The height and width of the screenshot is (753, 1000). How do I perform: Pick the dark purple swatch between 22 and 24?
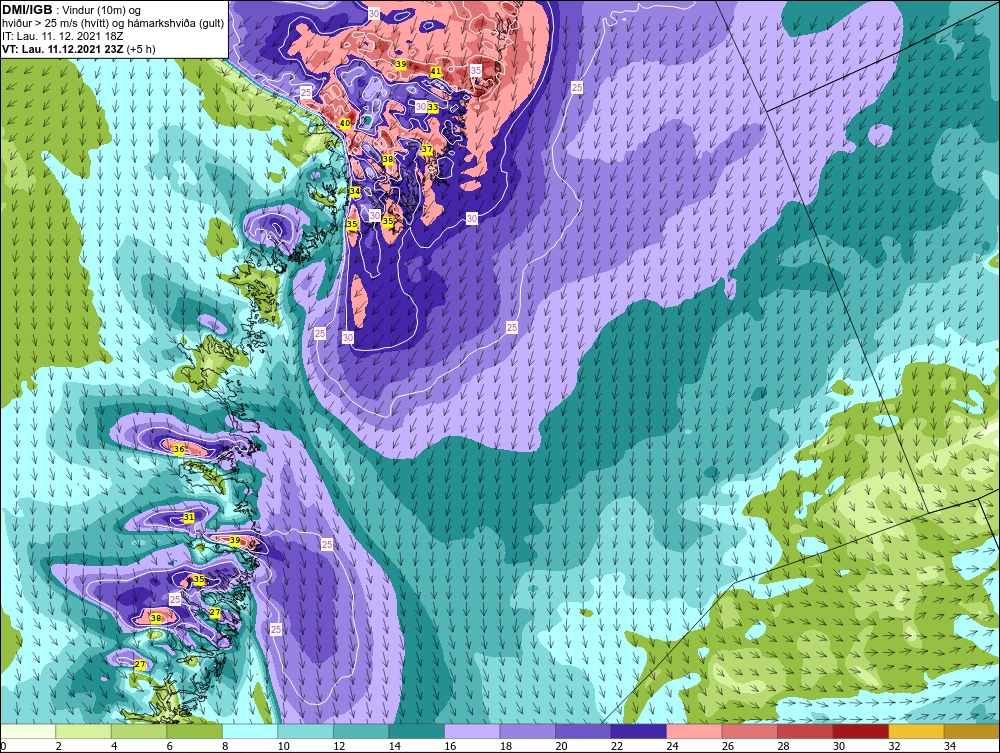click(638, 731)
